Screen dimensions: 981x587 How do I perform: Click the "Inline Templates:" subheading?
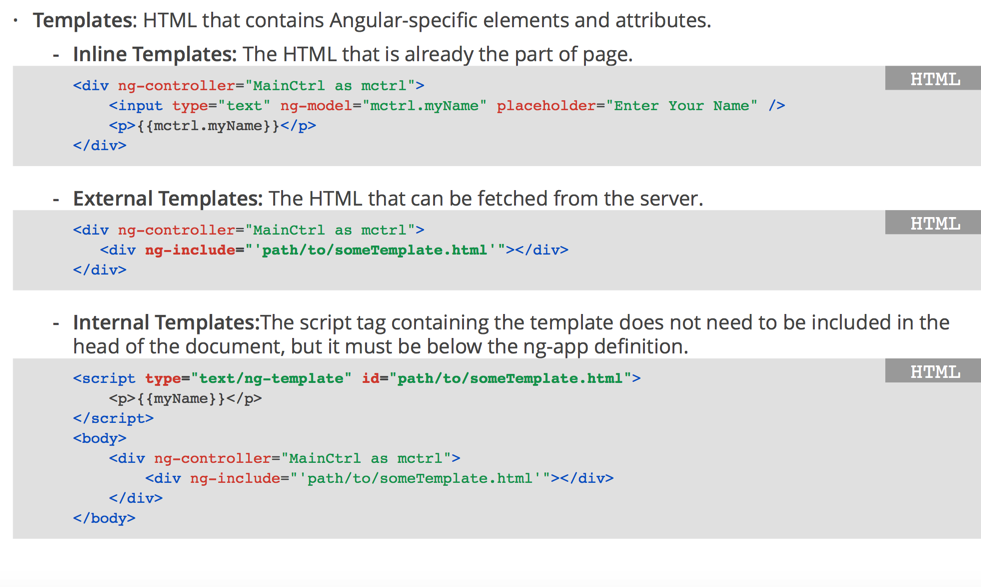pyautogui.click(x=155, y=54)
